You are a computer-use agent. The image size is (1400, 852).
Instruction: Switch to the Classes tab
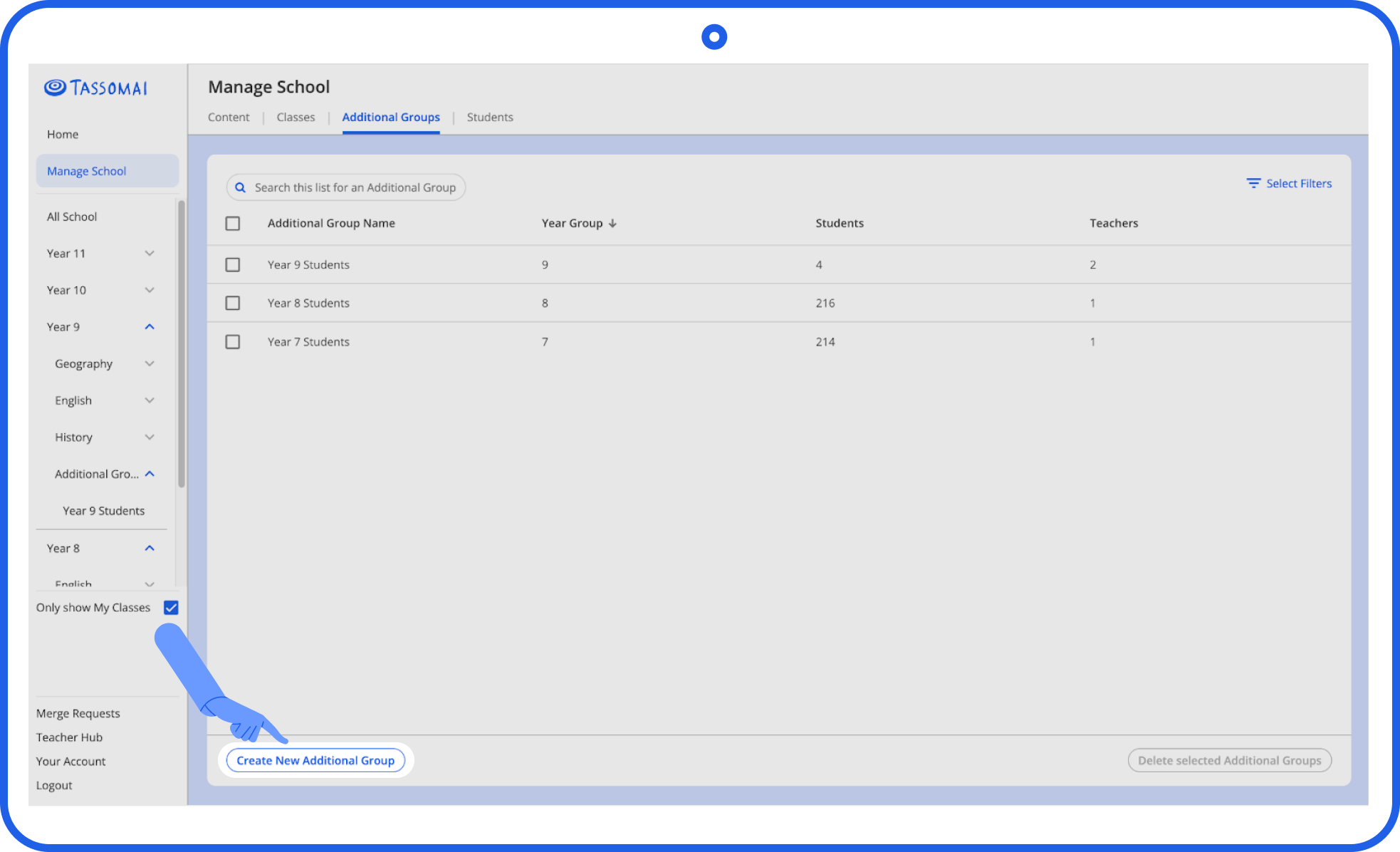pos(296,117)
